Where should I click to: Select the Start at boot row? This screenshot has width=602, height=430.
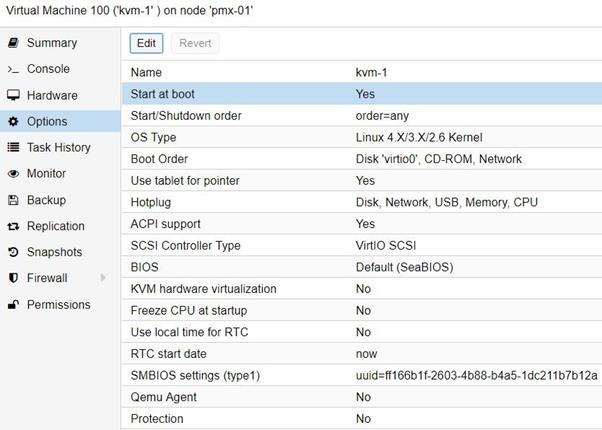pyautogui.click(x=360, y=94)
